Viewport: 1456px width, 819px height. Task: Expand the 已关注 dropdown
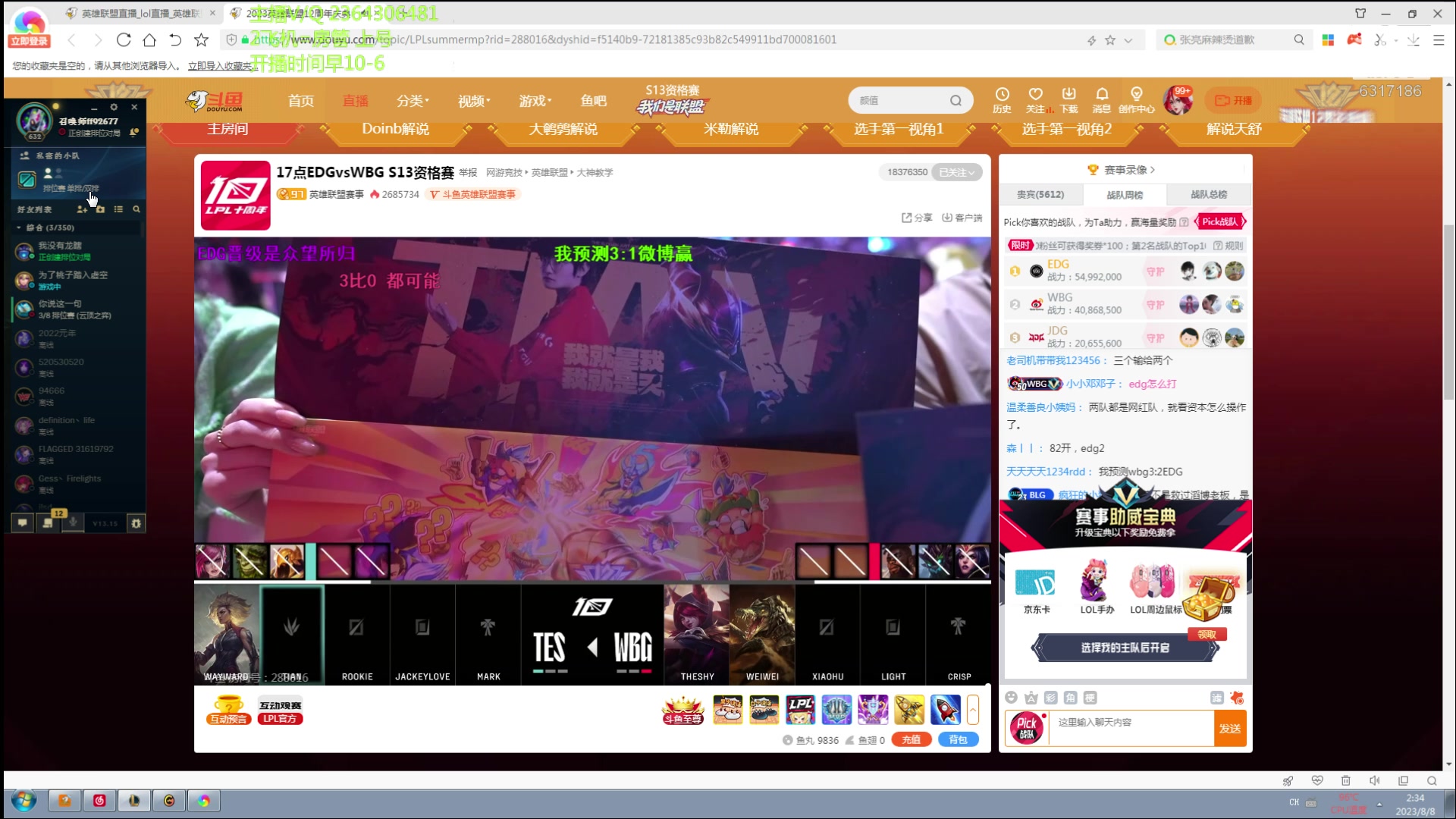point(957,172)
